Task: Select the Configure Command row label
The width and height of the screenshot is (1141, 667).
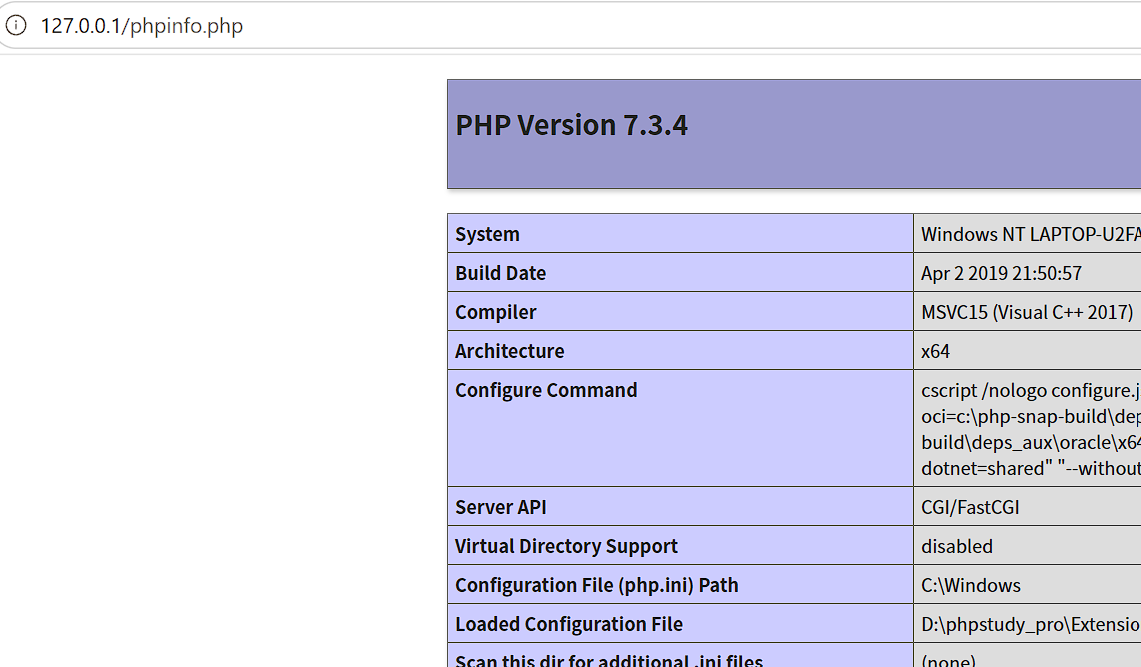Action: (x=546, y=390)
